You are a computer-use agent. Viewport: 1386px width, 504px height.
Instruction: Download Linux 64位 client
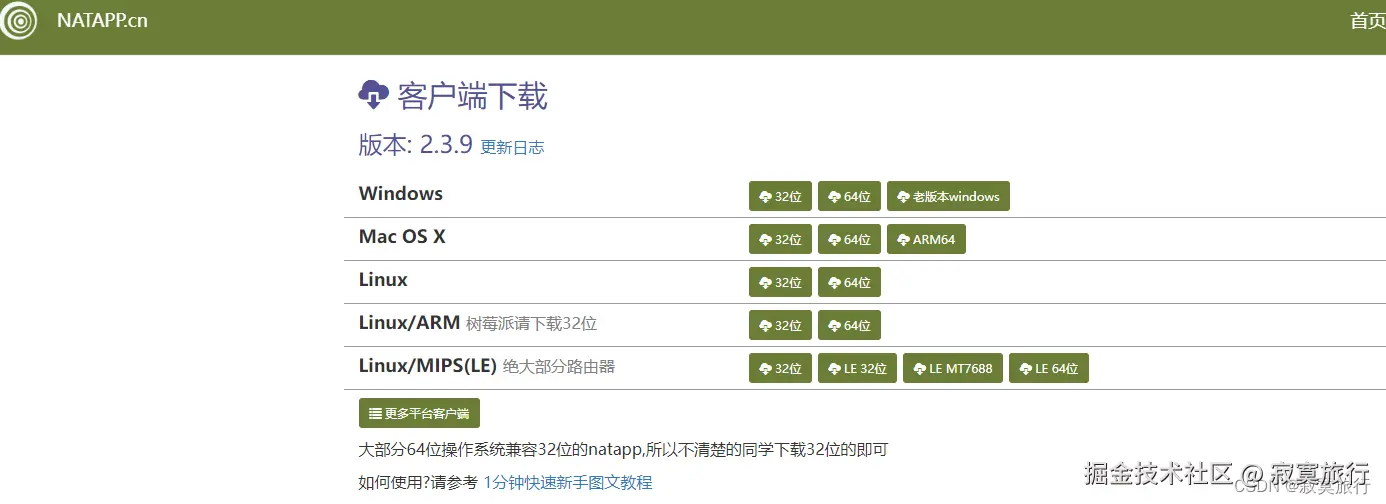[849, 282]
